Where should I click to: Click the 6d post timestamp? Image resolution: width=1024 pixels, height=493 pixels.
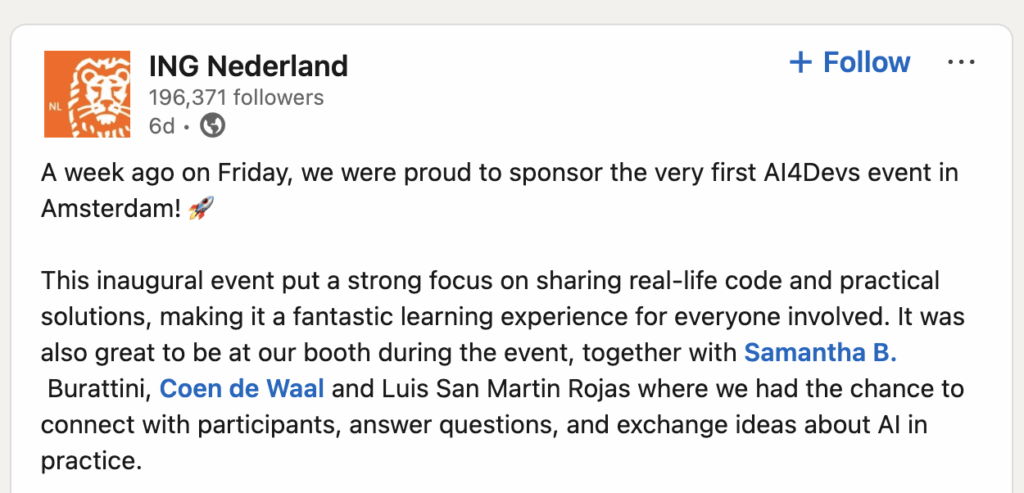162,126
